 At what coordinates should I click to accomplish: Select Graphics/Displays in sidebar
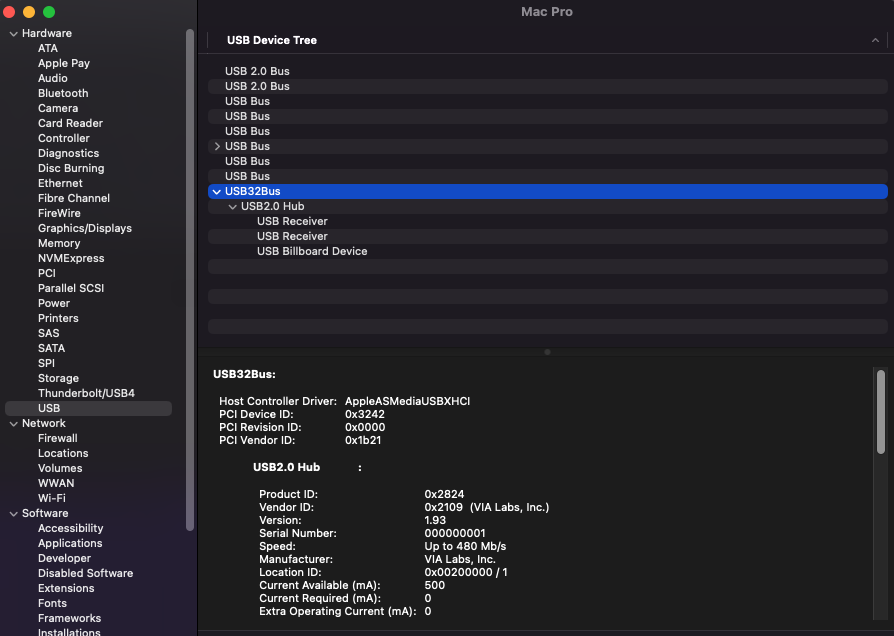[85, 228]
